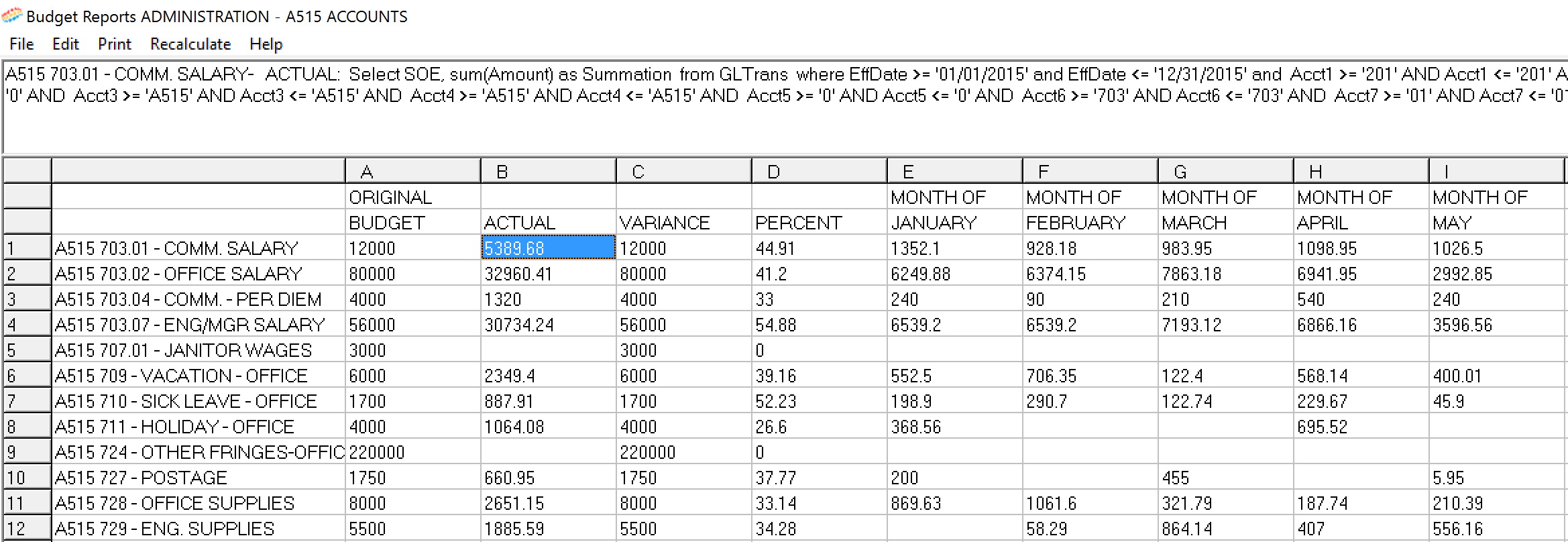
Task: Click Eng. Supplies May value 556.16
Action: point(1496,528)
